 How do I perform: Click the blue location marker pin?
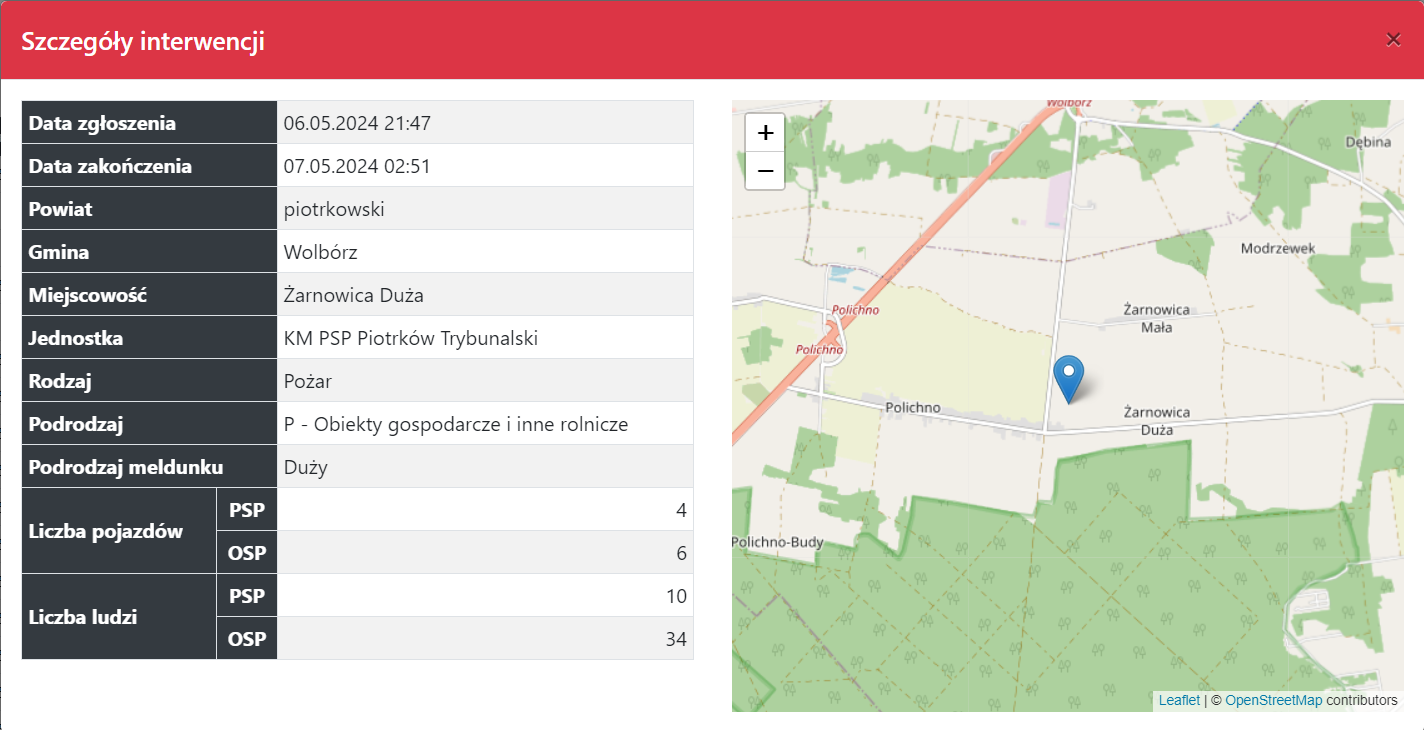[x=1069, y=378]
